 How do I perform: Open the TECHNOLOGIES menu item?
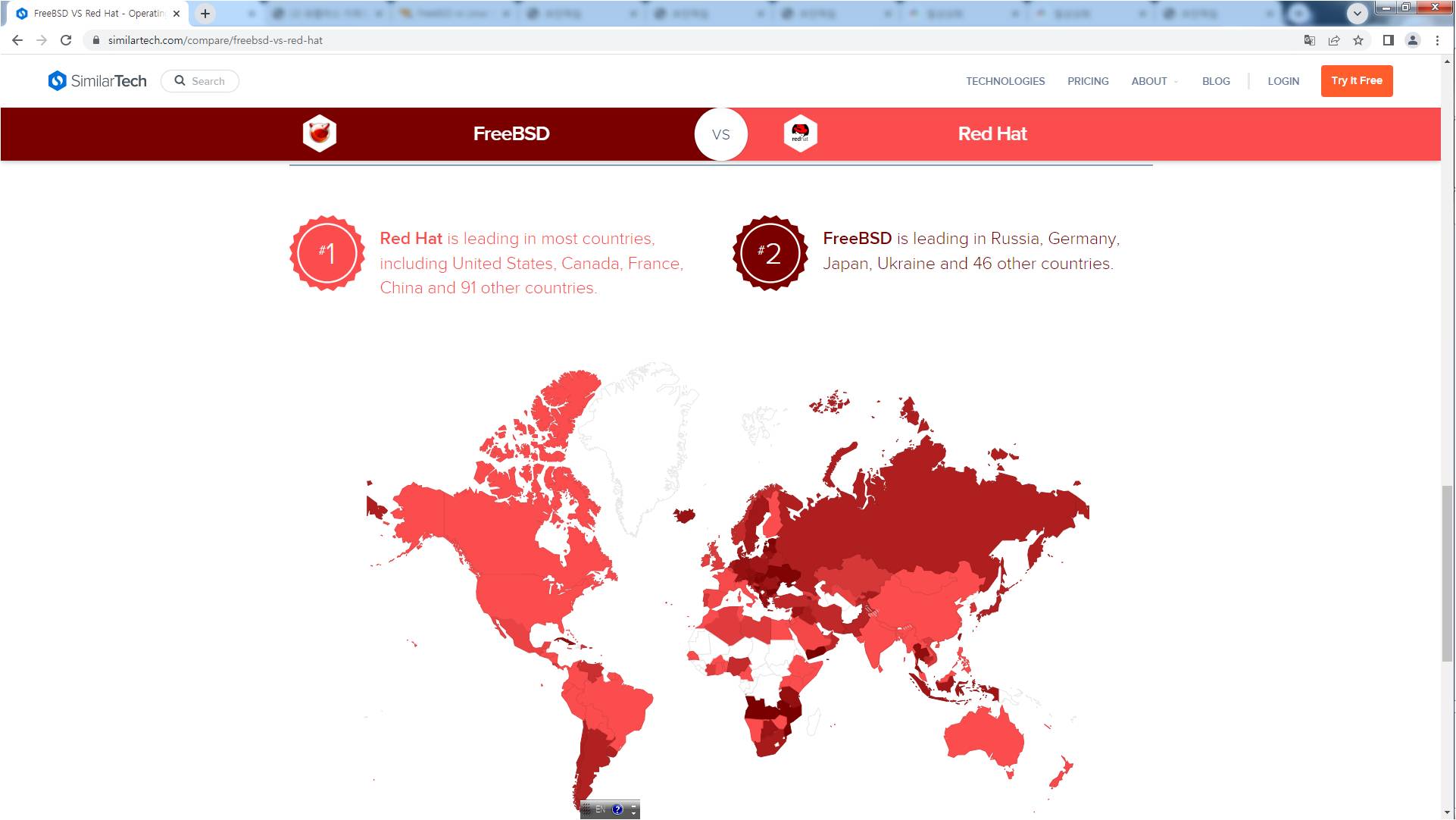point(1005,81)
